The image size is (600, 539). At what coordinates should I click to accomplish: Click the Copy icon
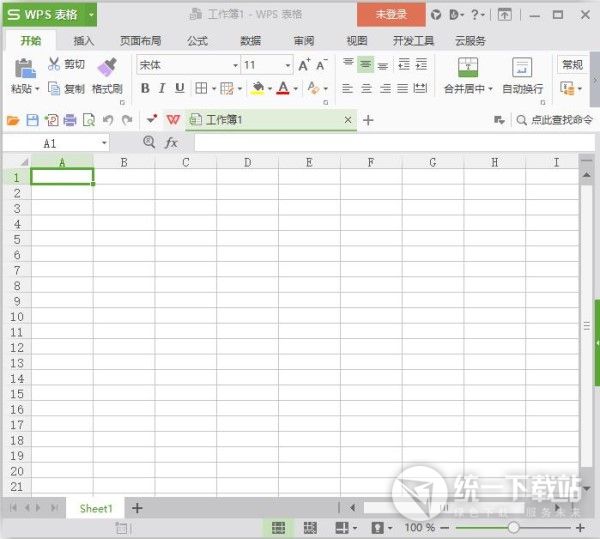[x=54, y=89]
